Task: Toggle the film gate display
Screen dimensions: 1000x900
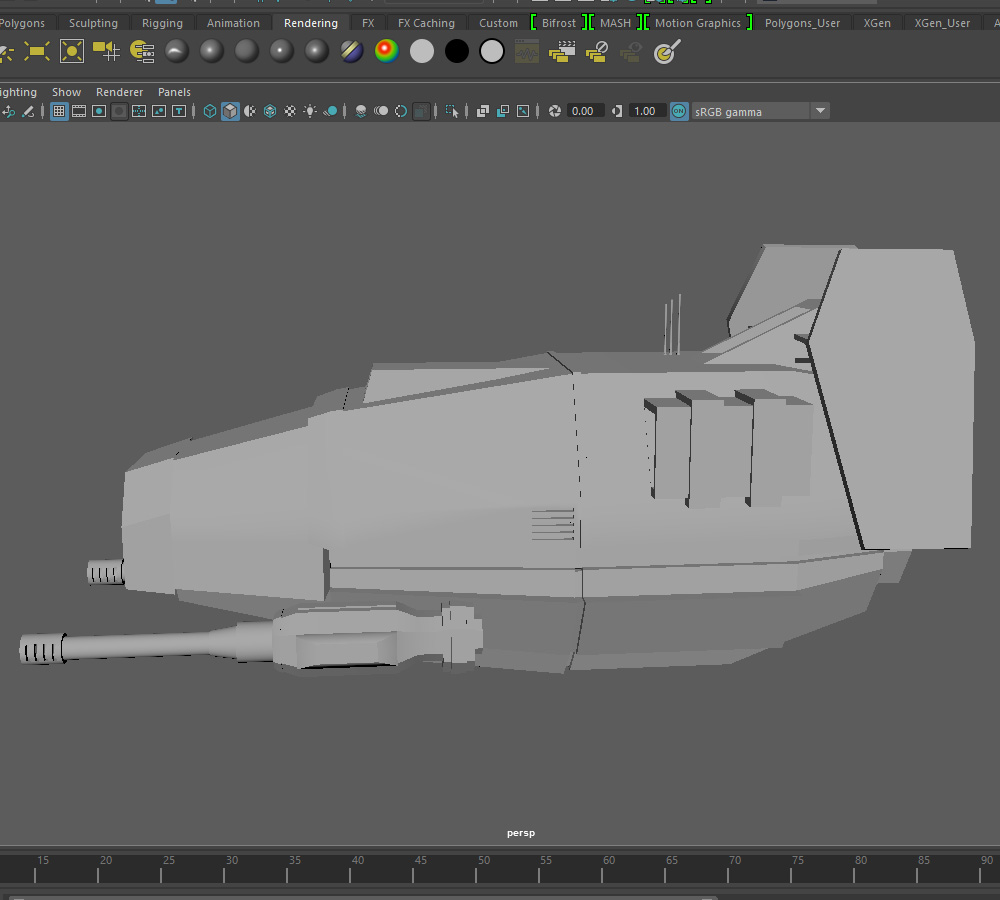Action: click(x=79, y=112)
